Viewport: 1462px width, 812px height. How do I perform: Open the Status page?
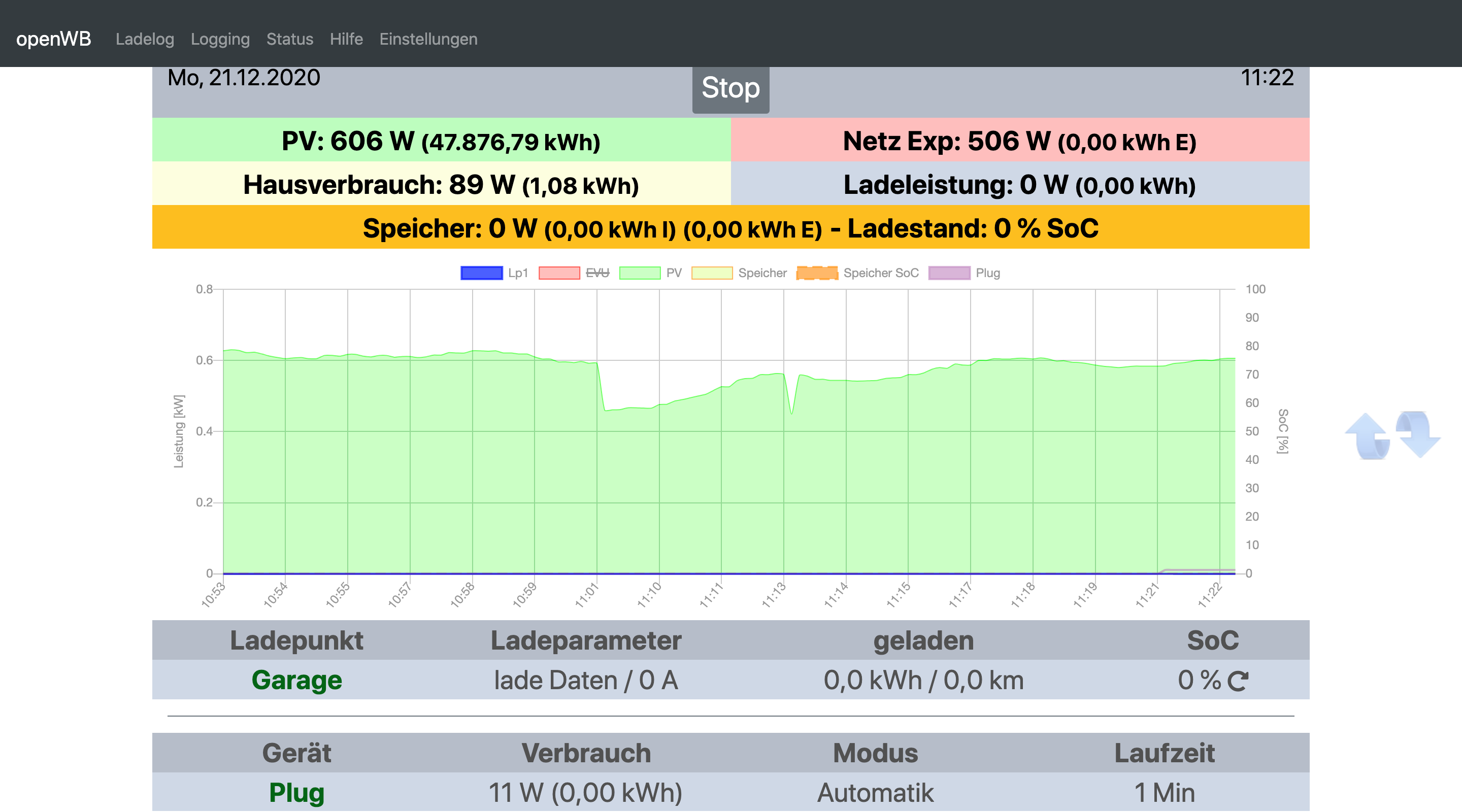(x=289, y=39)
